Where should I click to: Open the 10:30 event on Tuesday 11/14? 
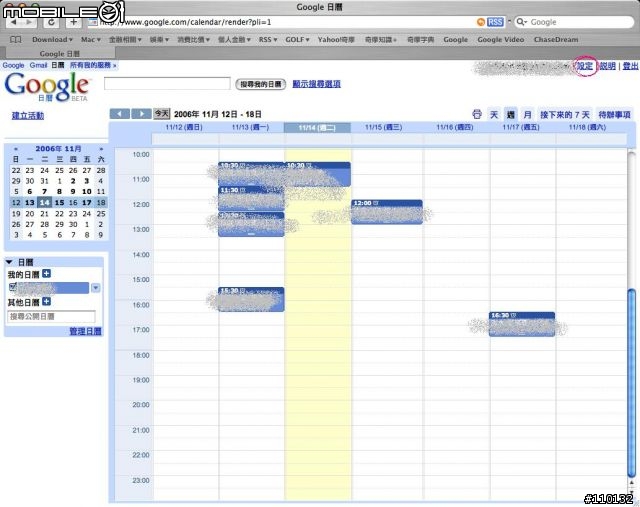click(318, 174)
